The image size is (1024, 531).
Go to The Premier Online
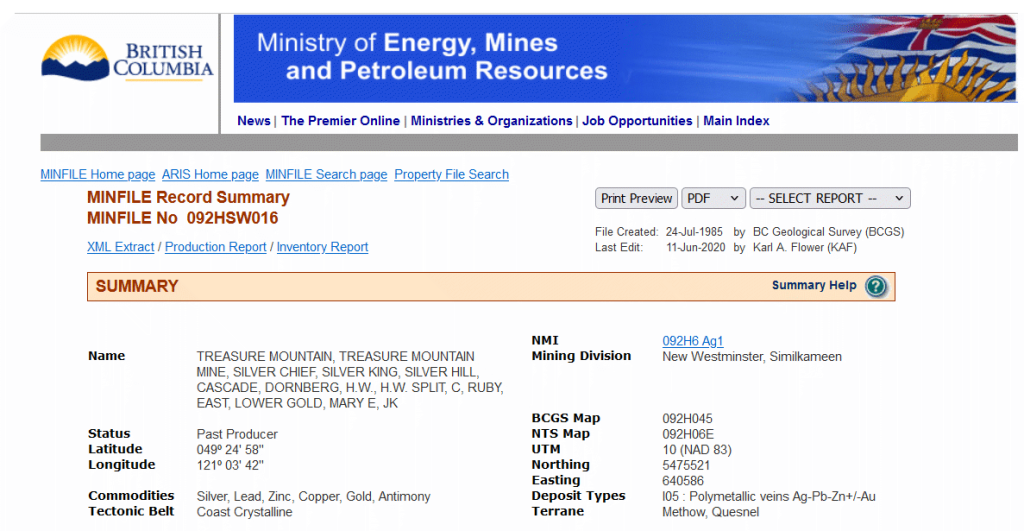click(340, 121)
